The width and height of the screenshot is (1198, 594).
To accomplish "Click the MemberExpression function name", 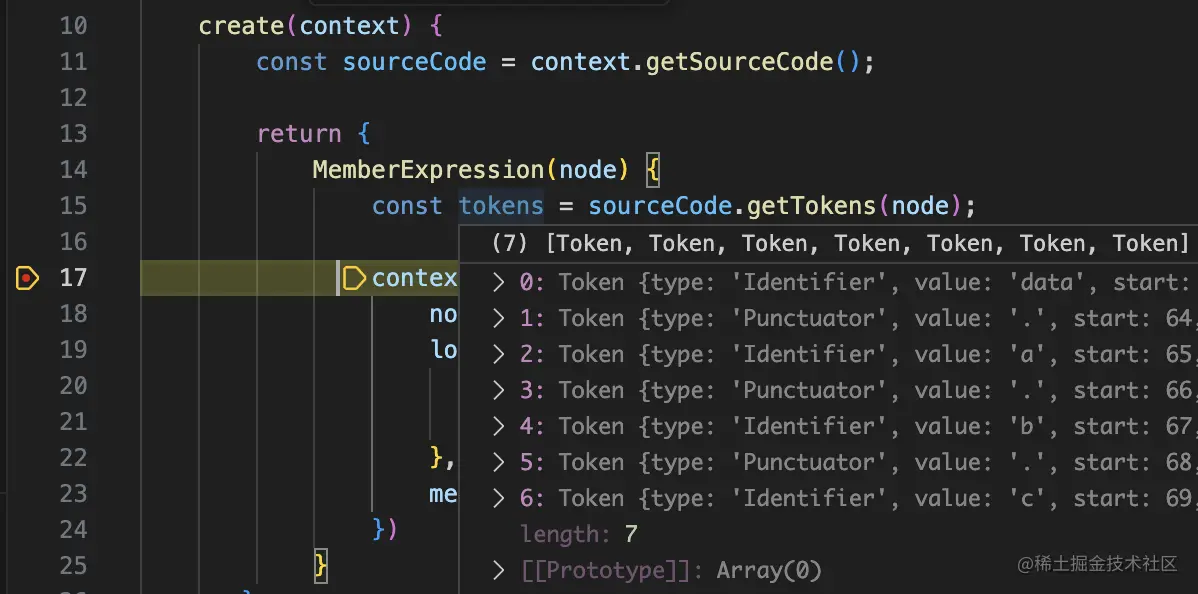I will tap(428, 170).
